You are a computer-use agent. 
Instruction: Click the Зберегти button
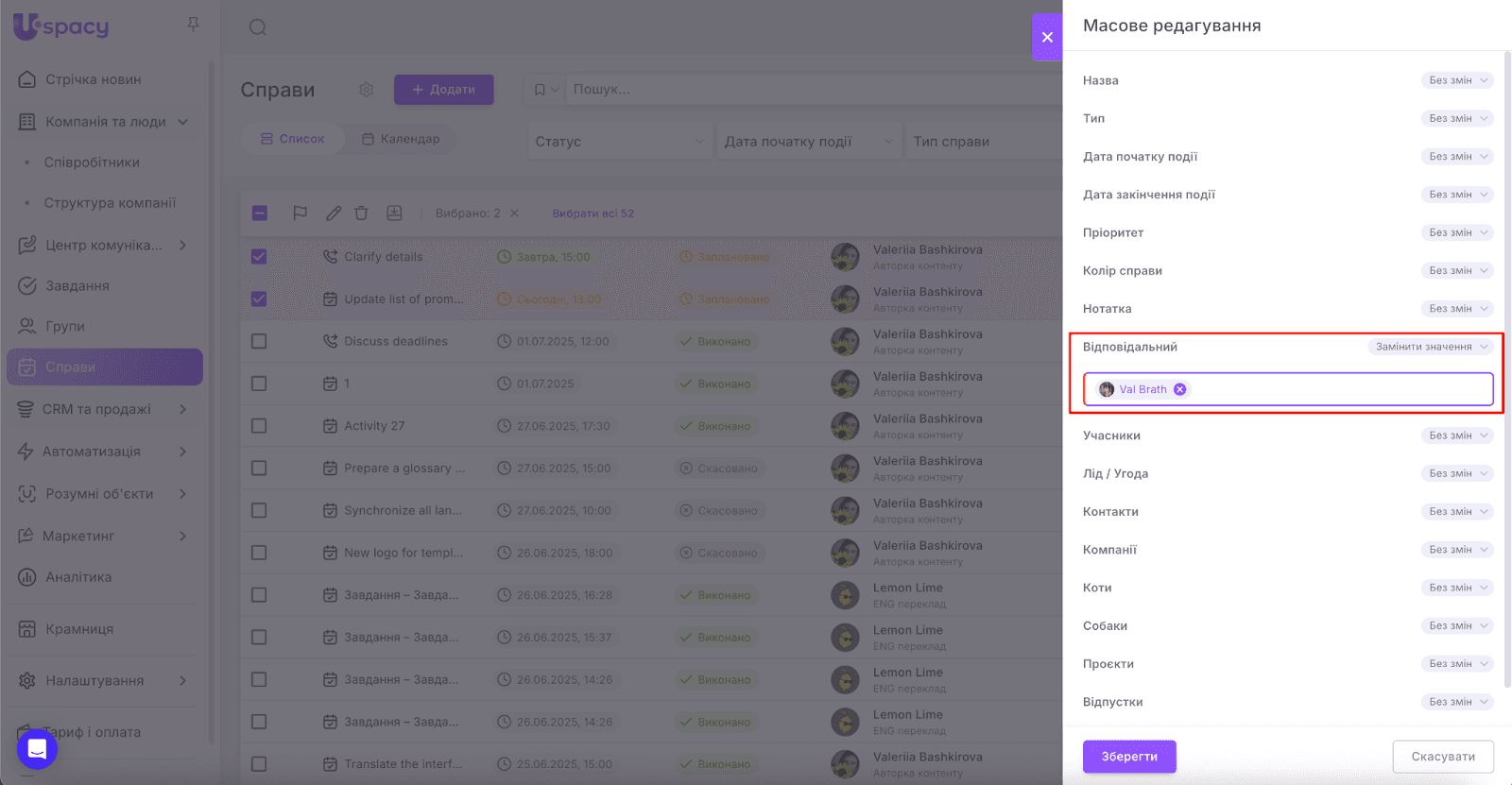[1129, 757]
